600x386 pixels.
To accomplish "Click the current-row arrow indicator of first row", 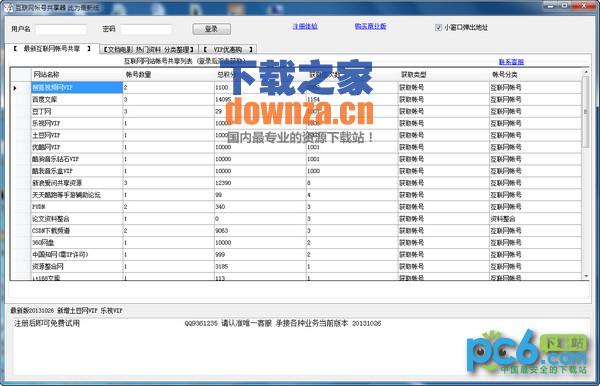I will tap(15, 88).
